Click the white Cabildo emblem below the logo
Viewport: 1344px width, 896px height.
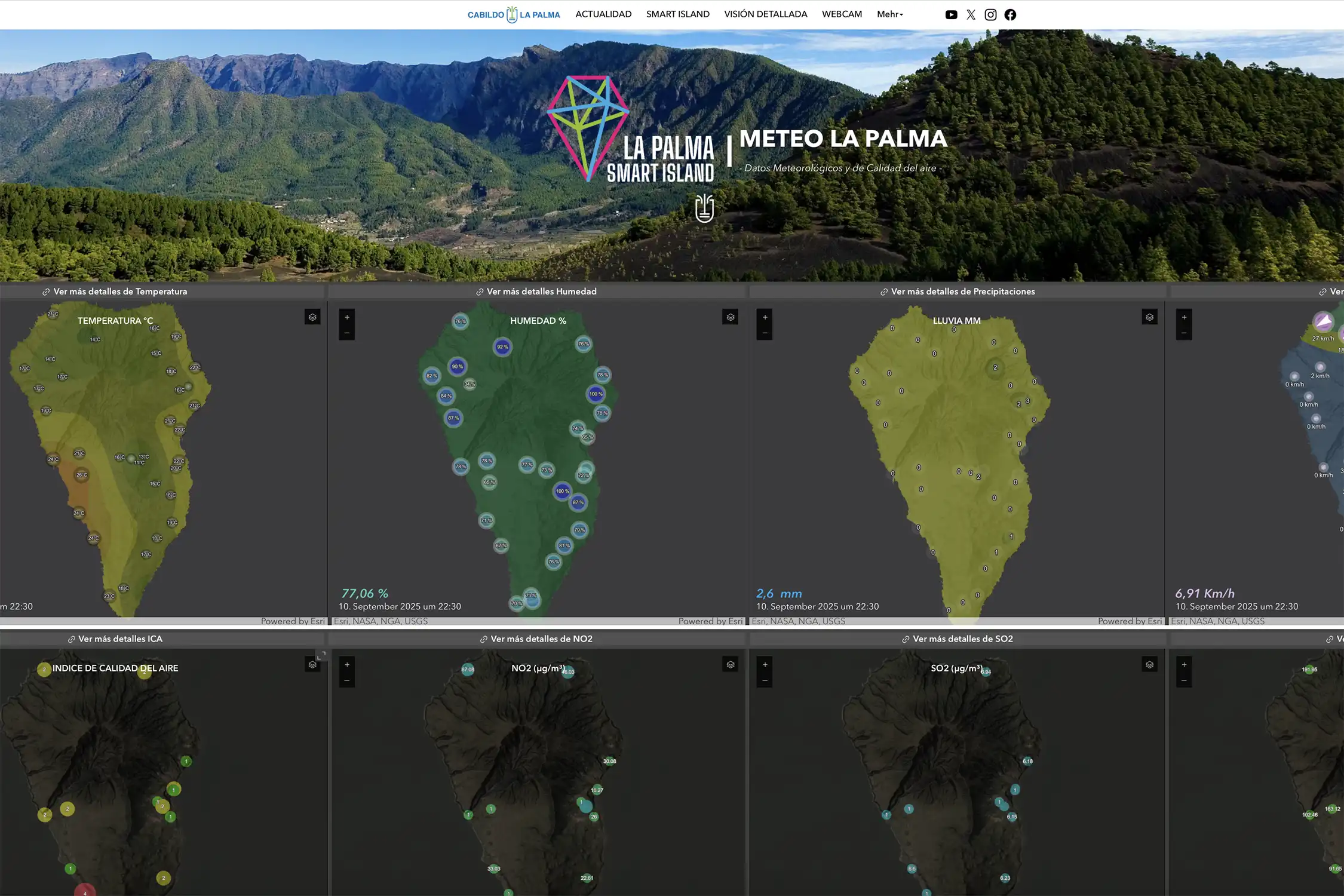click(705, 208)
